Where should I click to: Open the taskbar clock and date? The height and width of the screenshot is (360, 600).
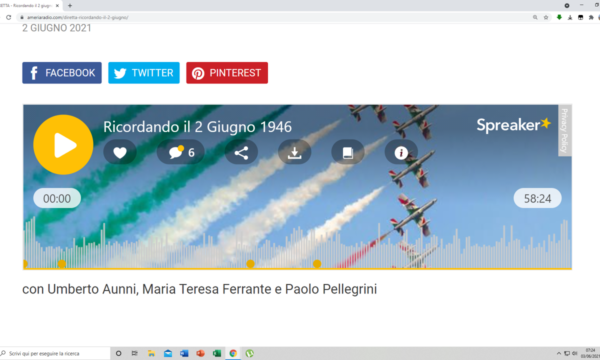tap(590, 353)
